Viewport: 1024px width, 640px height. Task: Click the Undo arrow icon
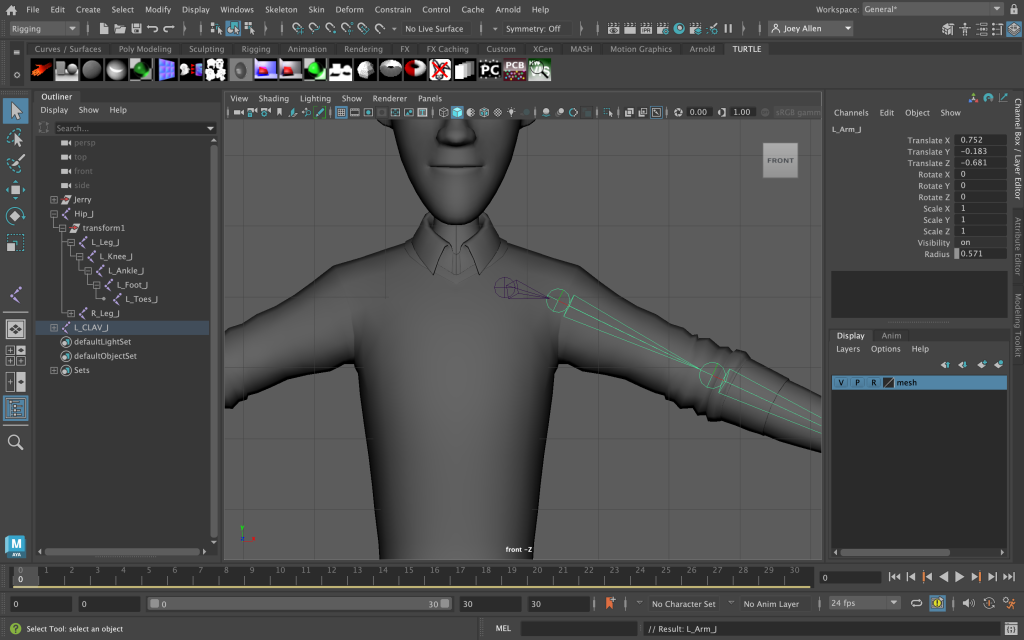152,29
